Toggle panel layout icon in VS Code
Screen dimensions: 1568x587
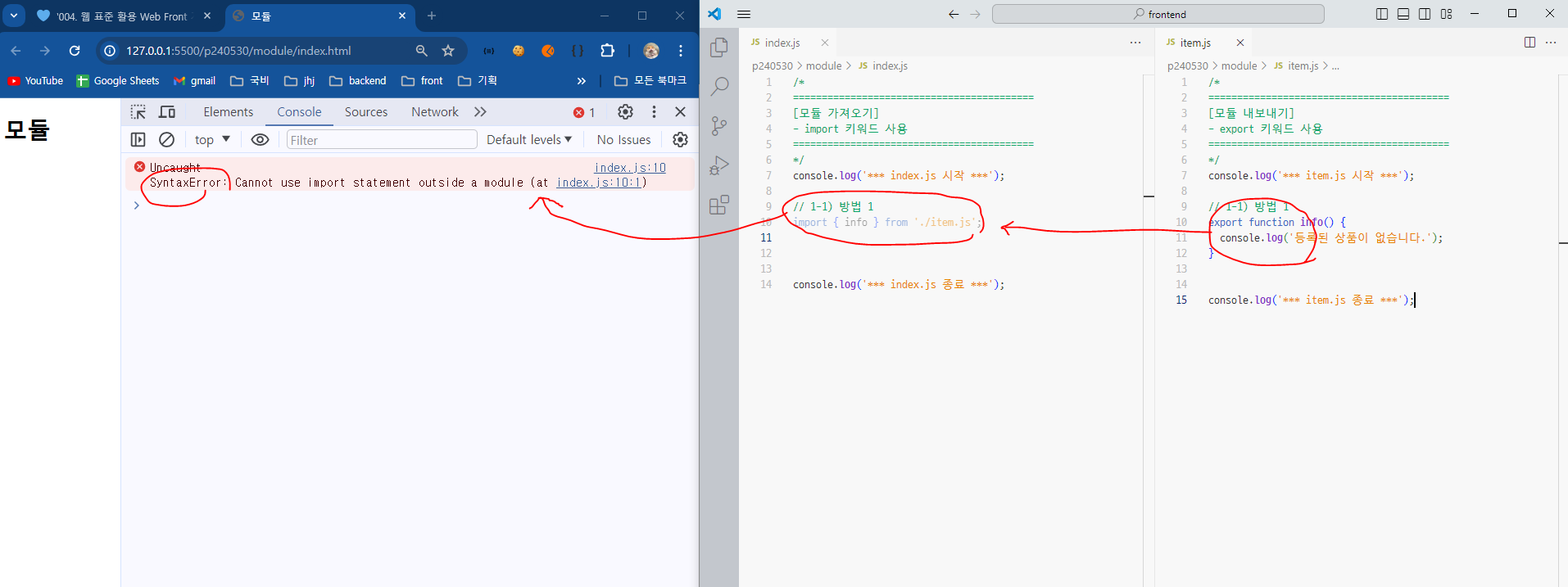pyautogui.click(x=1403, y=14)
